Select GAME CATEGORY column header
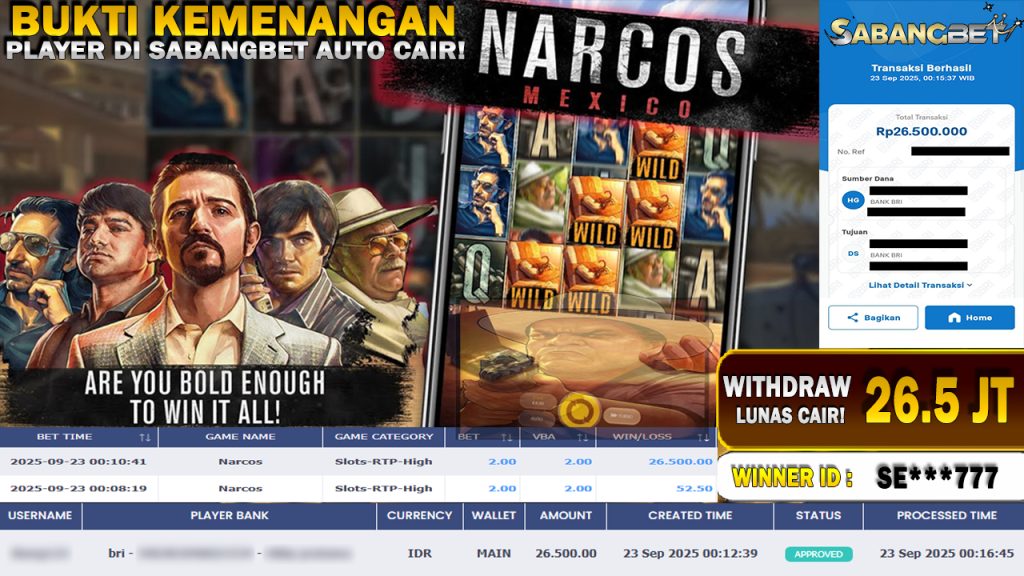This screenshot has height=576, width=1024. 383,437
